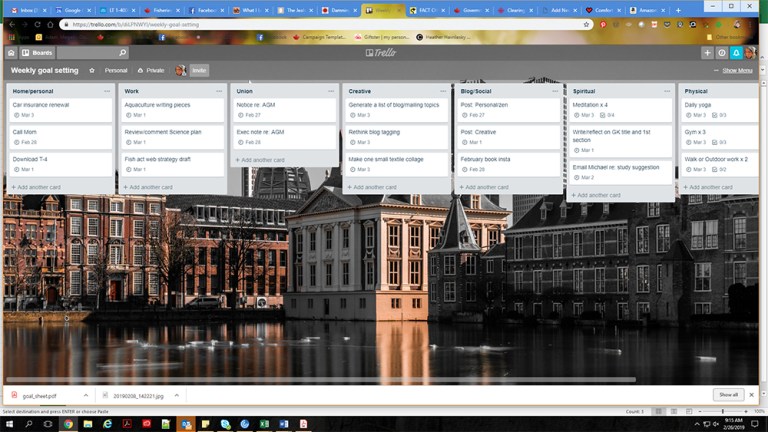
Task: Open the Private visibility setting
Action: coord(151,71)
